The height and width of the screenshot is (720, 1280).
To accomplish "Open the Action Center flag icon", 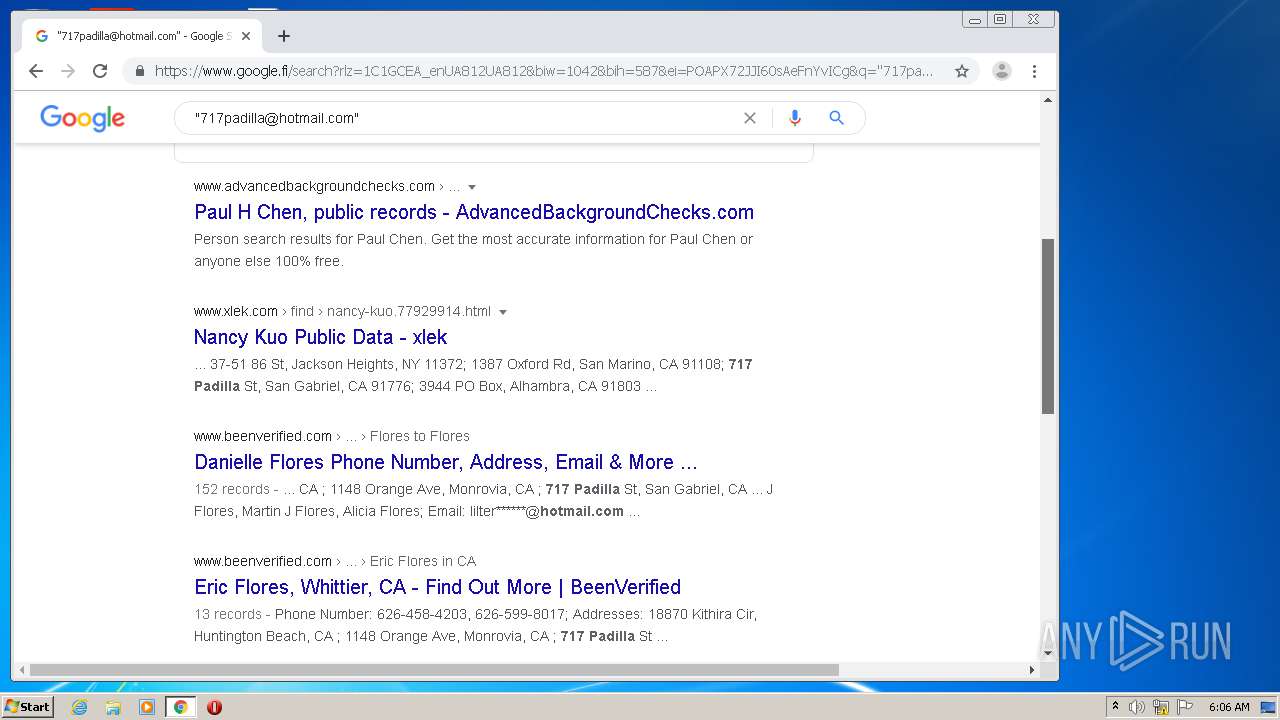I will tap(1185, 707).
